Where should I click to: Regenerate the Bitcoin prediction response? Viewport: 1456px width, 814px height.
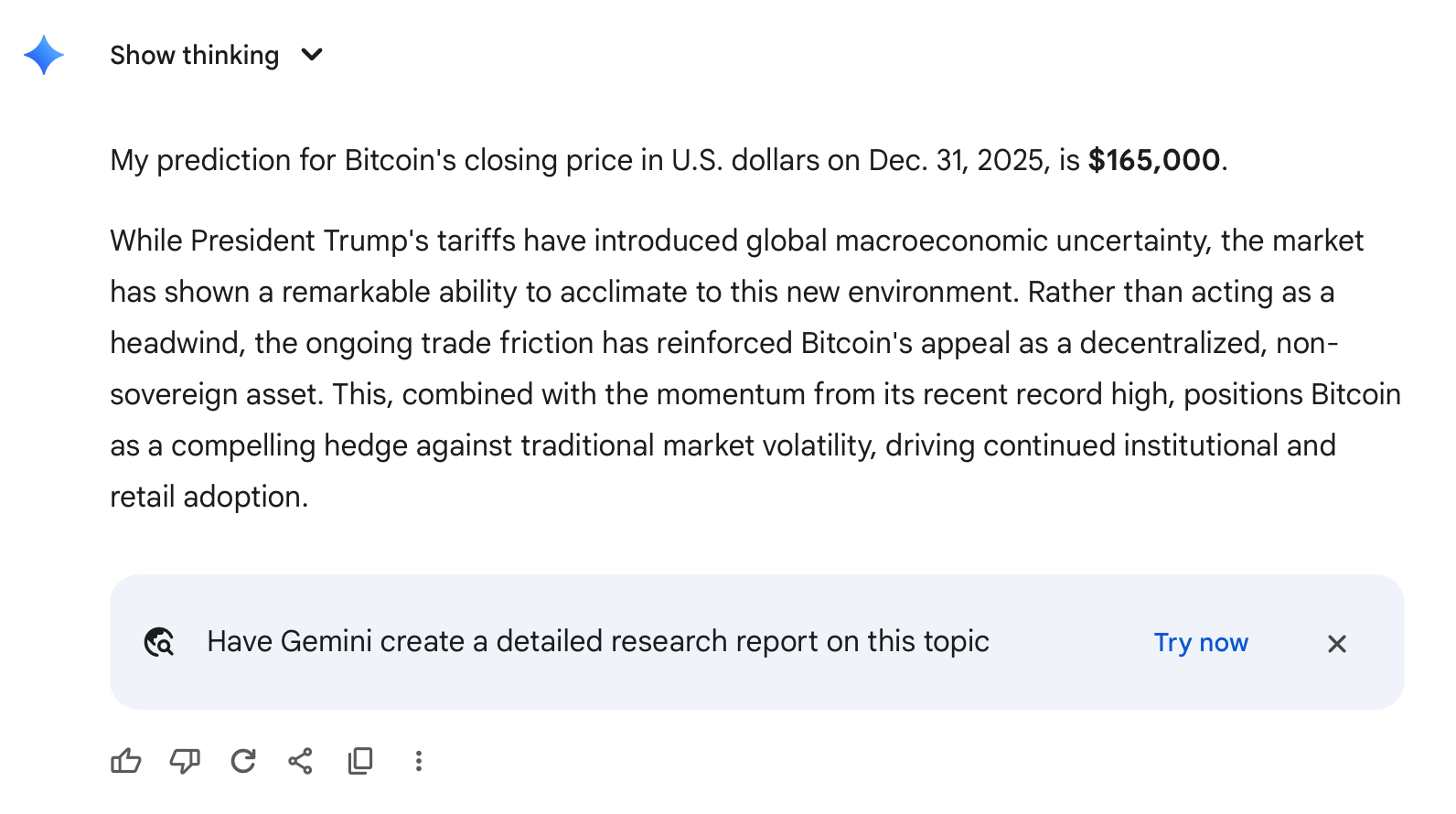tap(242, 760)
